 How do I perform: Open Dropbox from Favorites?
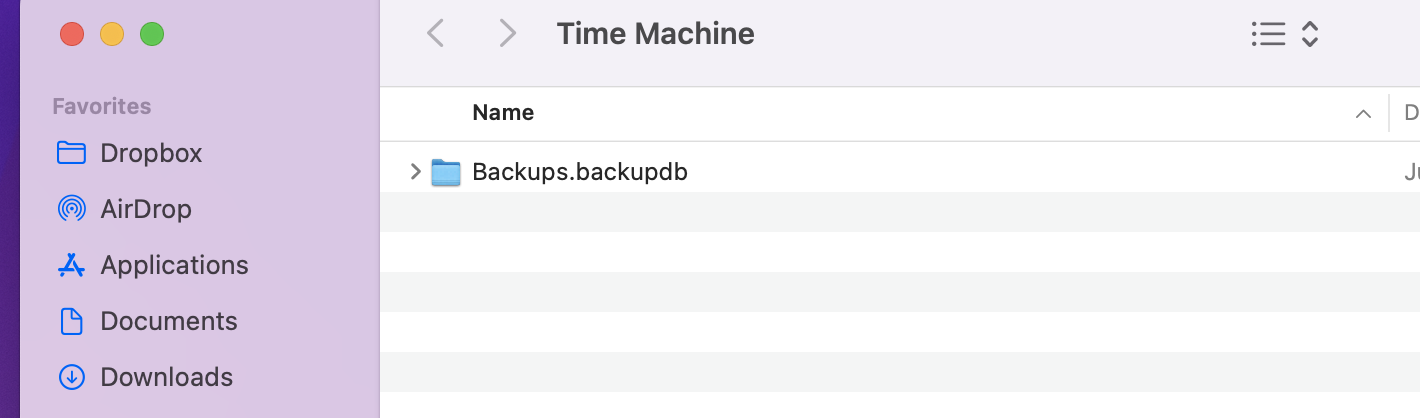click(x=151, y=153)
